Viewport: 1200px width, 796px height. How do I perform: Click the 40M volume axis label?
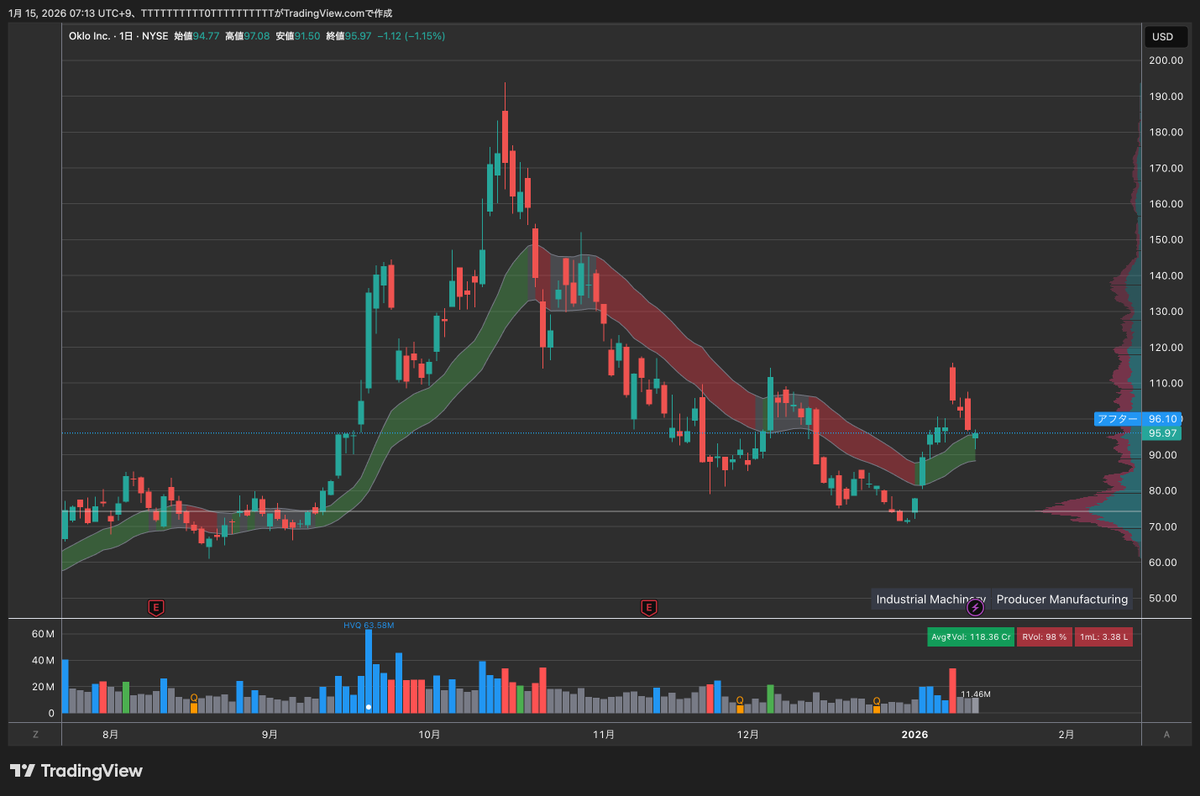42,660
